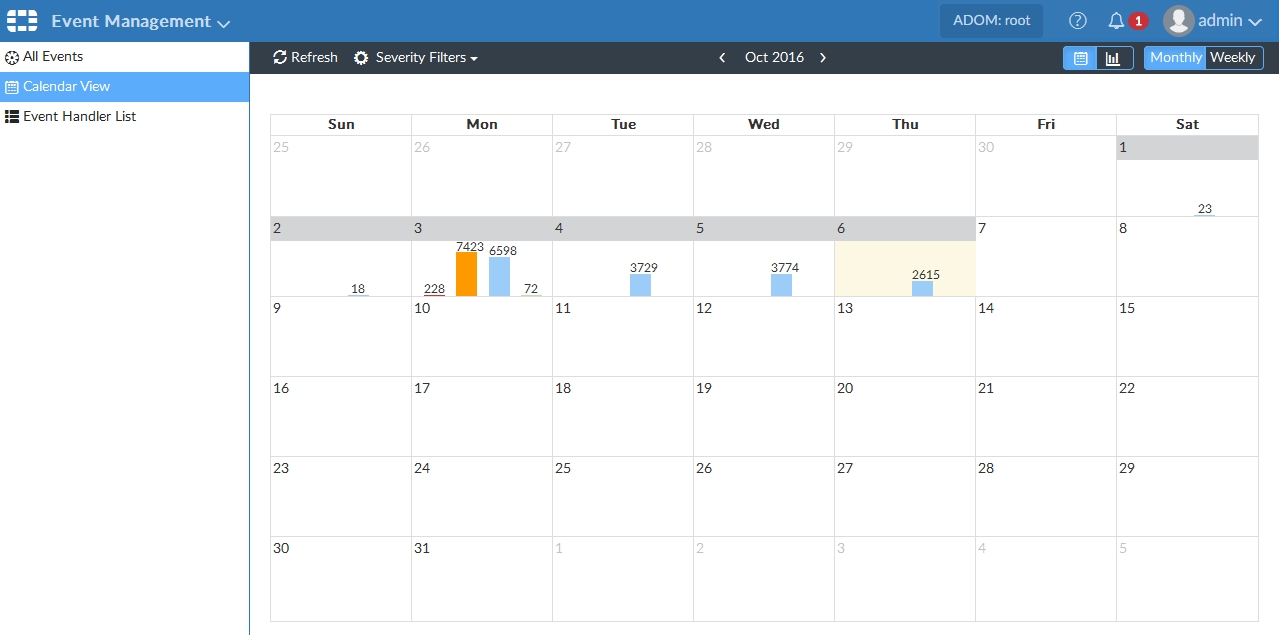Select the Oct 30 calendar cell
The image size is (1279, 635).
coord(341,578)
